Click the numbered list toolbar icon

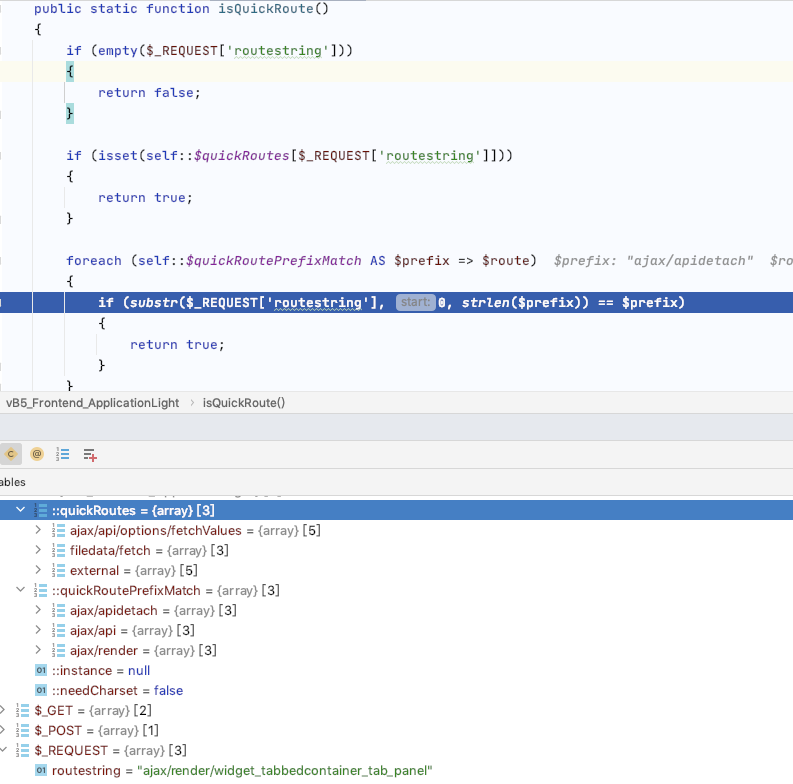[63, 454]
